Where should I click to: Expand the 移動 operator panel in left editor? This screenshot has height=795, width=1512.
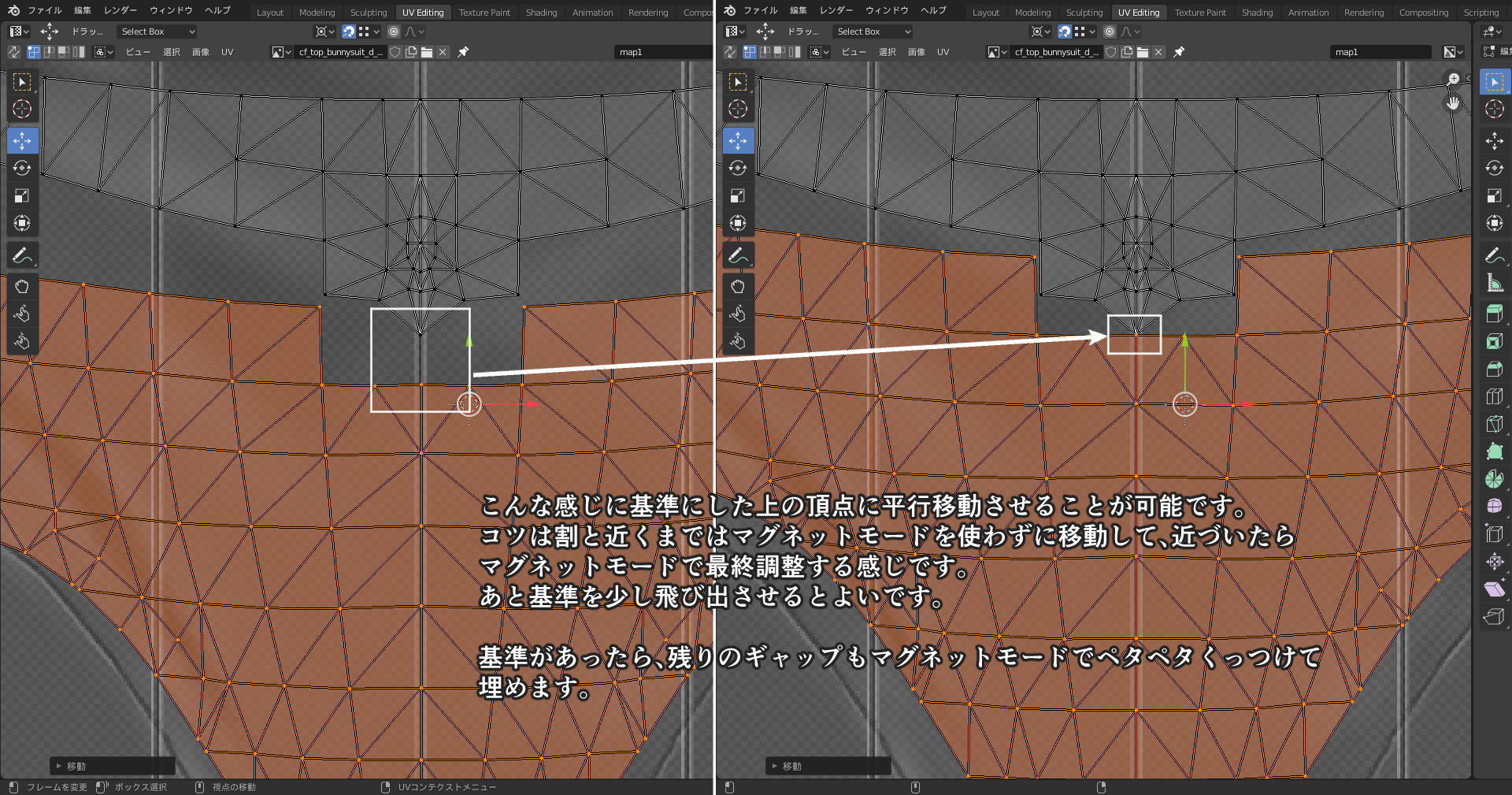point(112,766)
